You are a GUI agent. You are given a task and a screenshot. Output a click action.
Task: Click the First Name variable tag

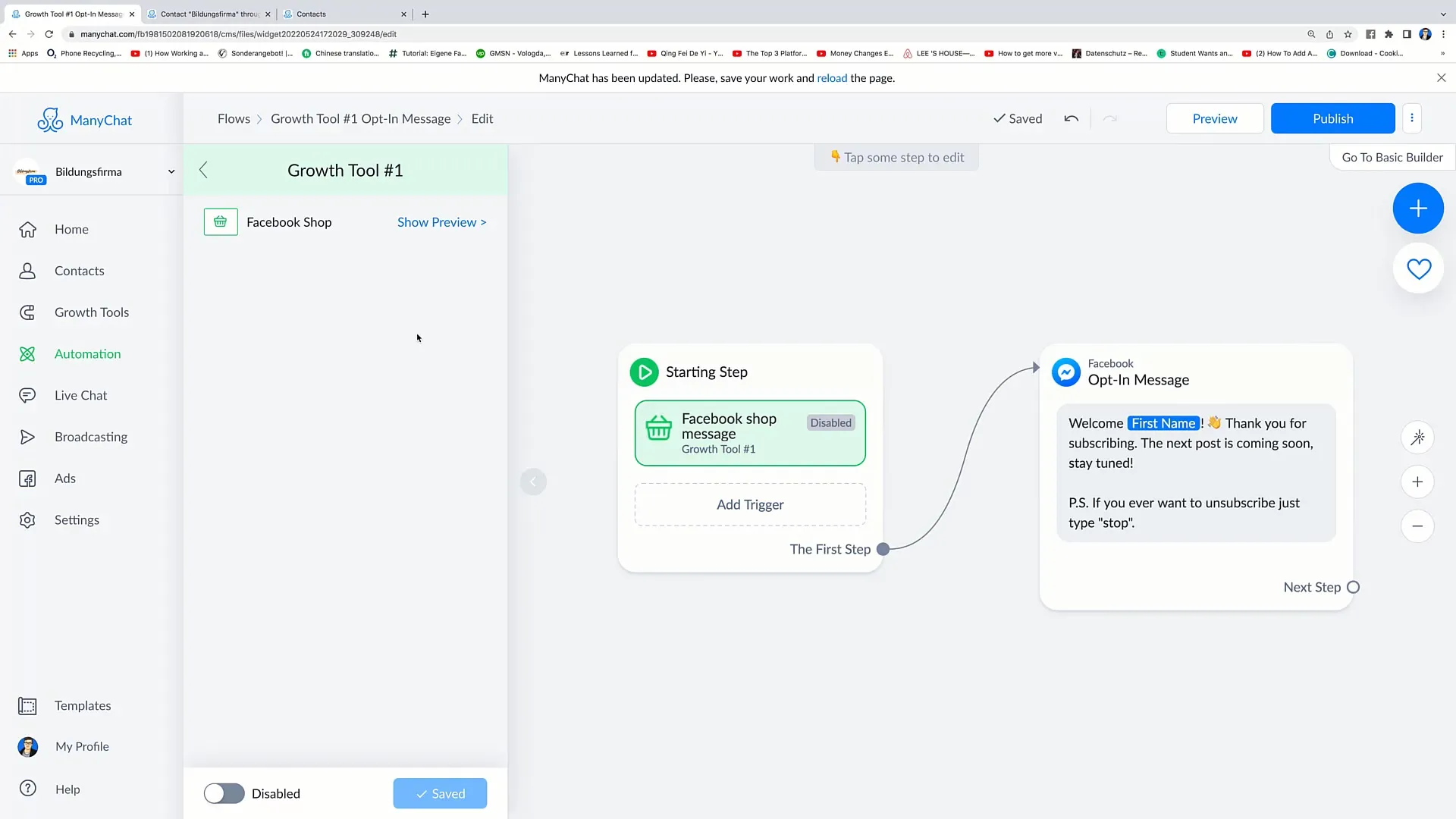pyautogui.click(x=1163, y=424)
